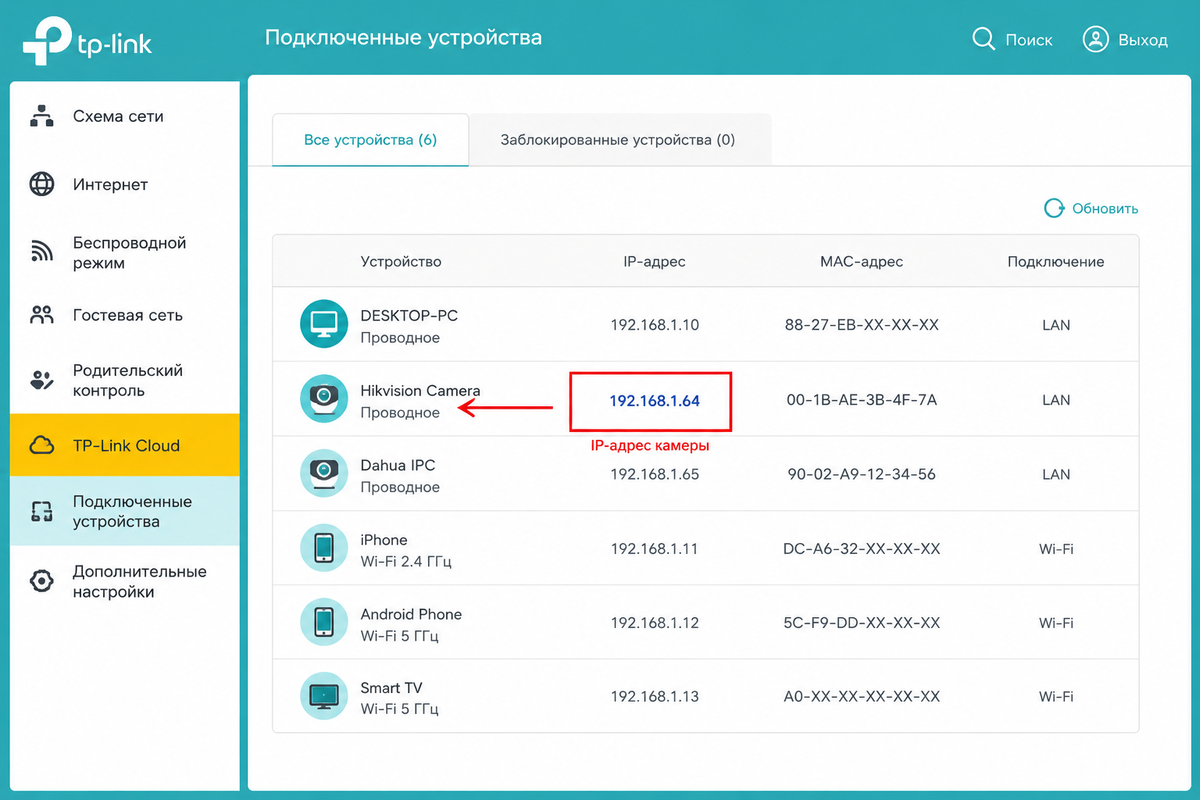Open Беспроводной режим section

tap(125, 253)
